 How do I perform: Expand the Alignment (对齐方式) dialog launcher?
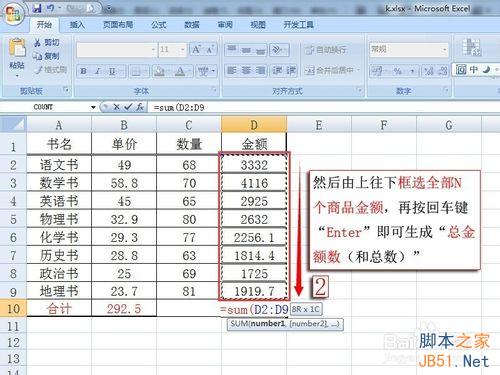click(359, 90)
